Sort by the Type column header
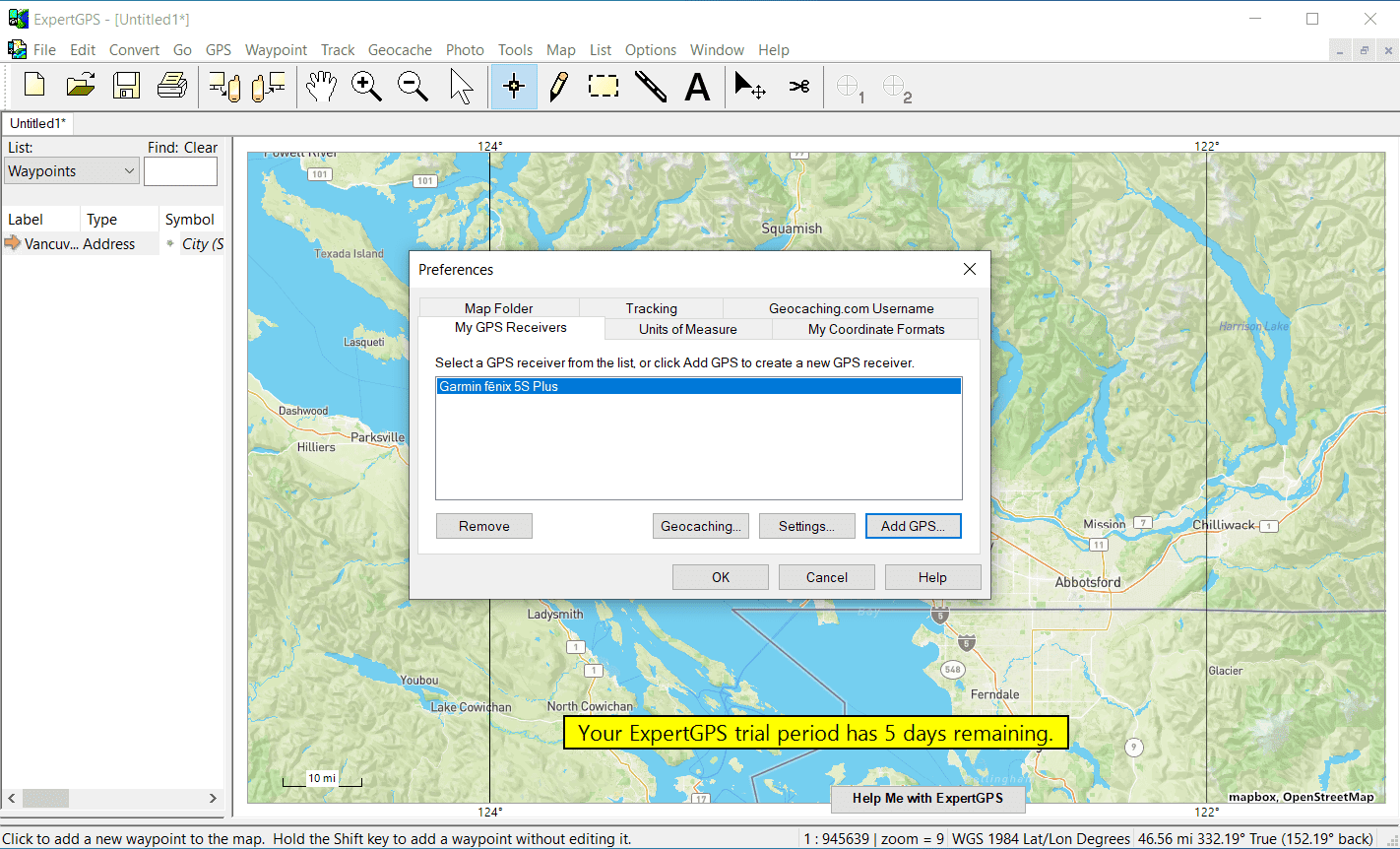Viewport: 1400px width, 849px height. (x=119, y=220)
